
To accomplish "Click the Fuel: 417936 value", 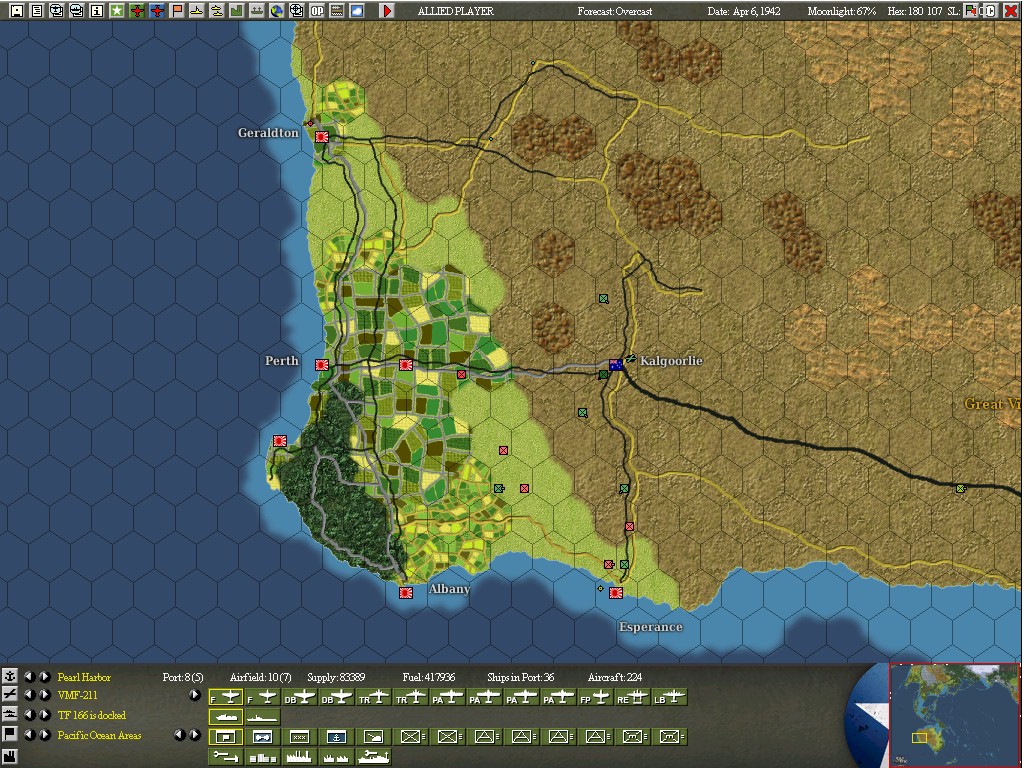I will 429,677.
